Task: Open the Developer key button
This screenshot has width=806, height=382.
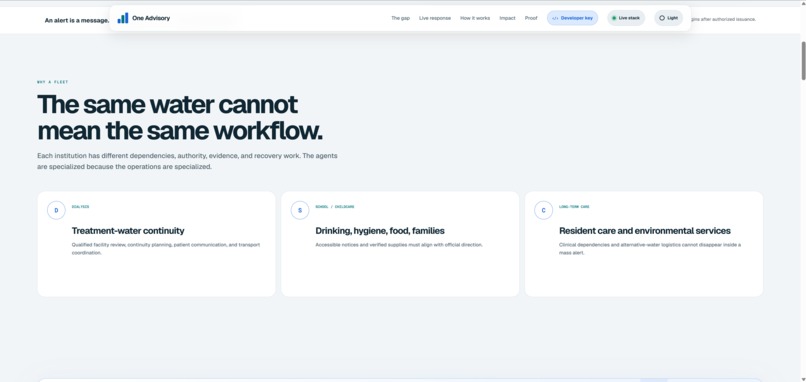Action: [572, 18]
